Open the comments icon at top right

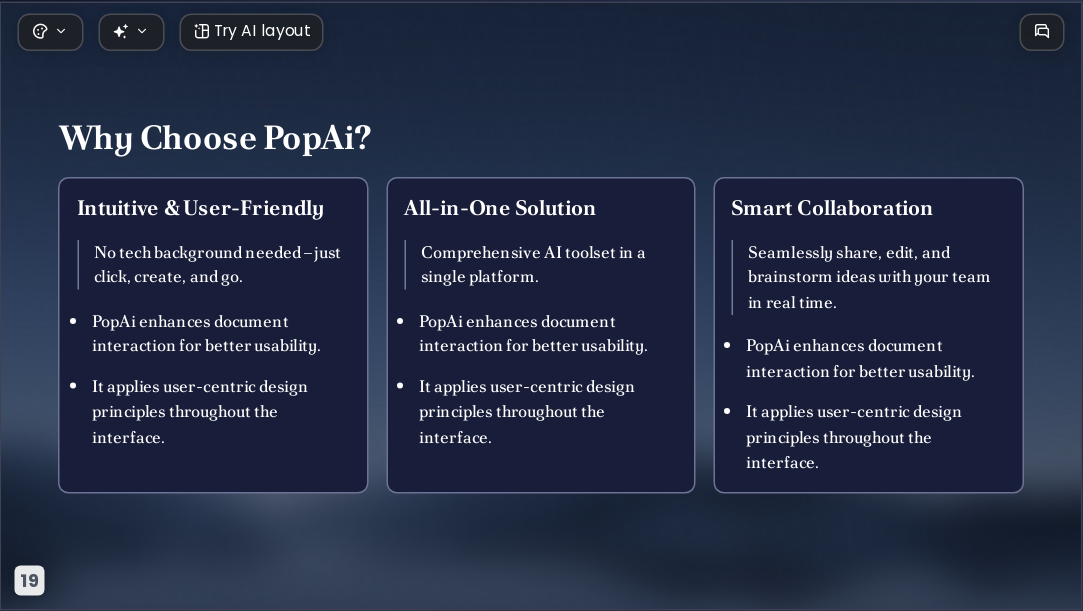pyautogui.click(x=1042, y=32)
